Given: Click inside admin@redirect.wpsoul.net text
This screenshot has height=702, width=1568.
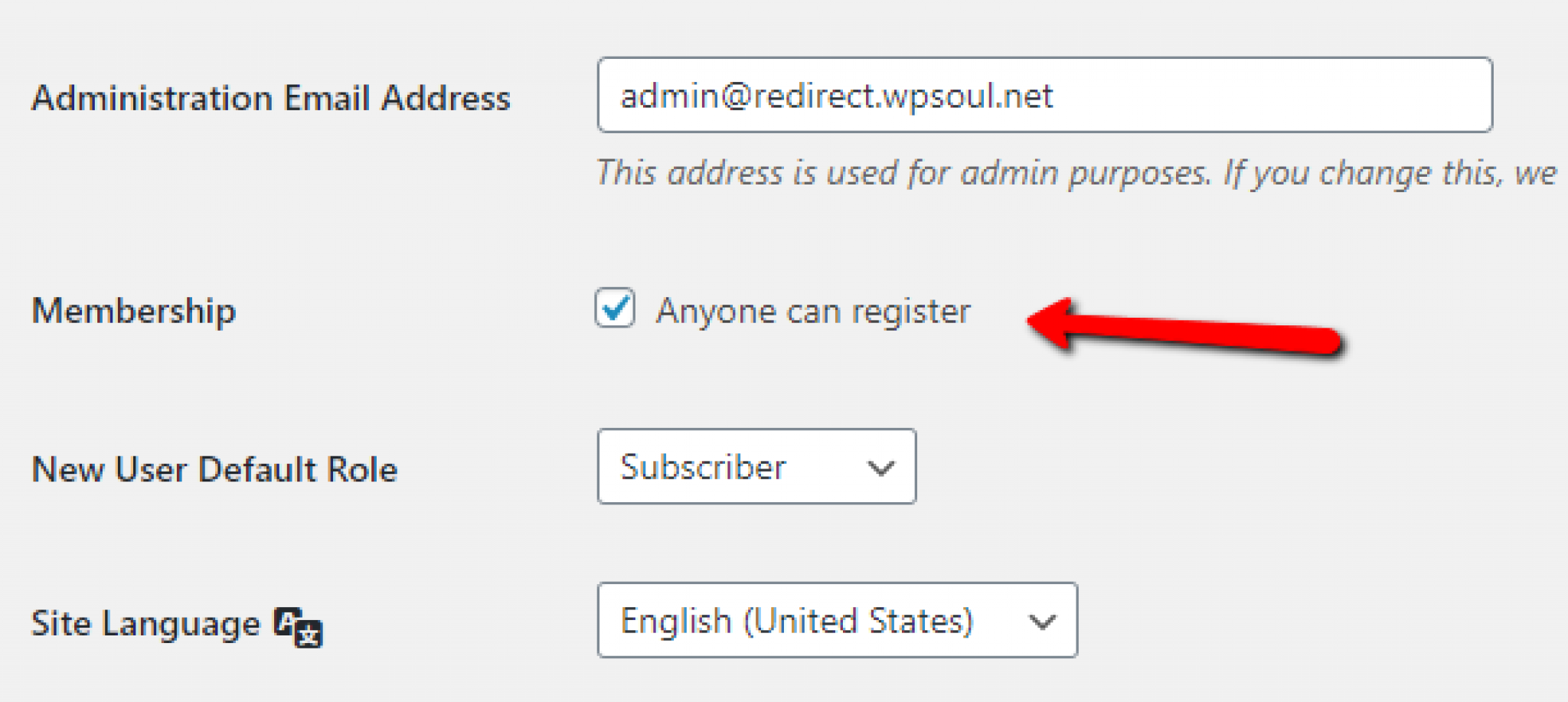Looking at the screenshot, I should pos(836,96).
